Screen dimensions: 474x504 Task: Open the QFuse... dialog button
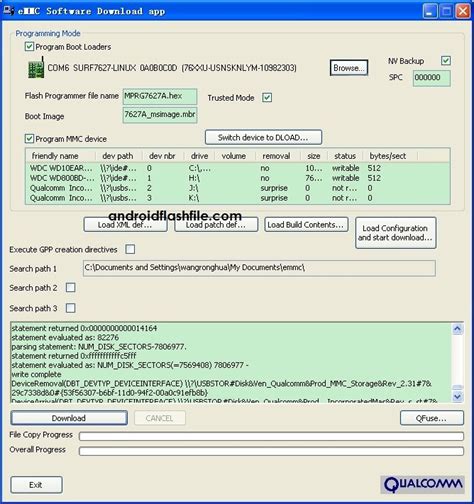(x=432, y=418)
